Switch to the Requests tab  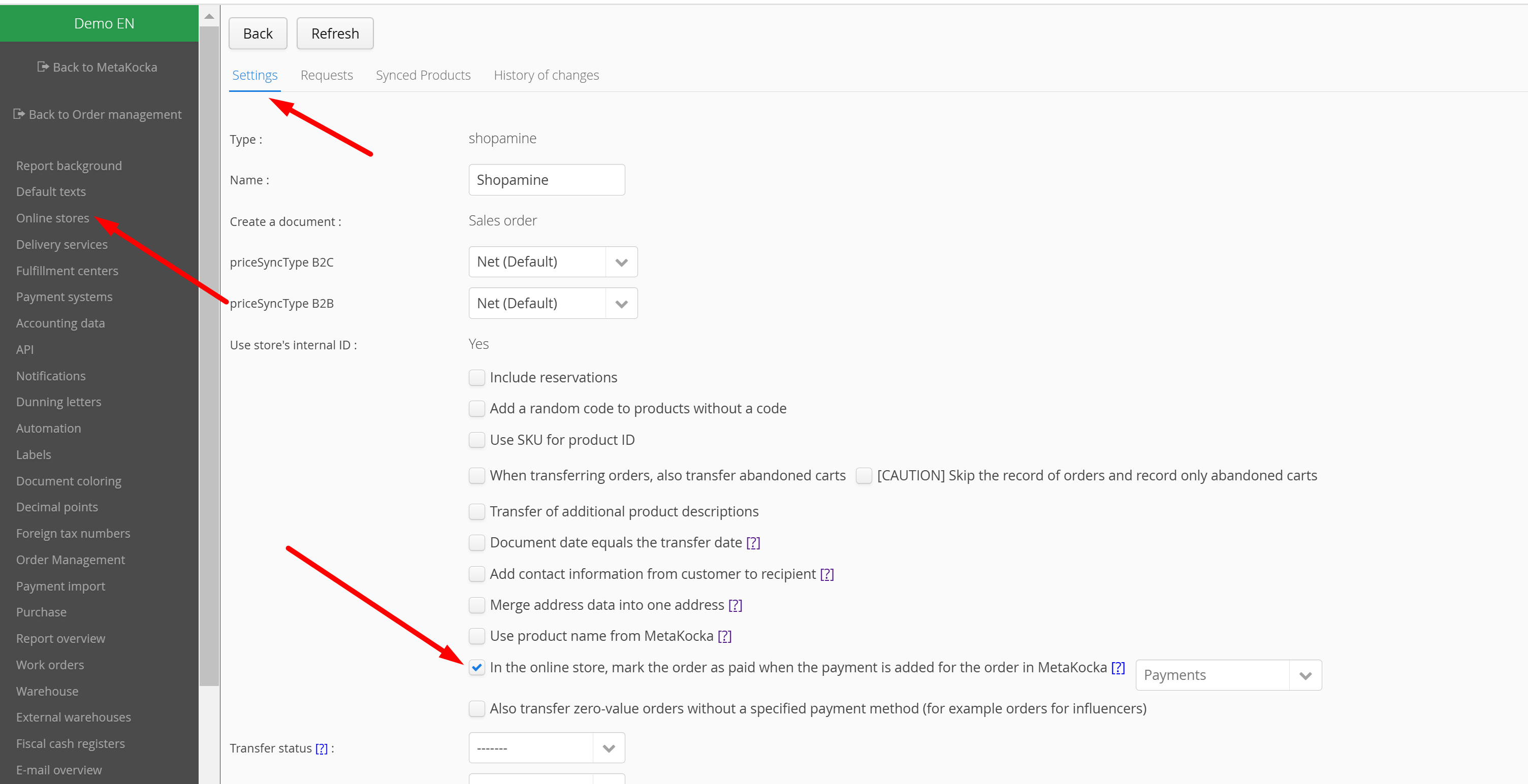[x=326, y=75]
